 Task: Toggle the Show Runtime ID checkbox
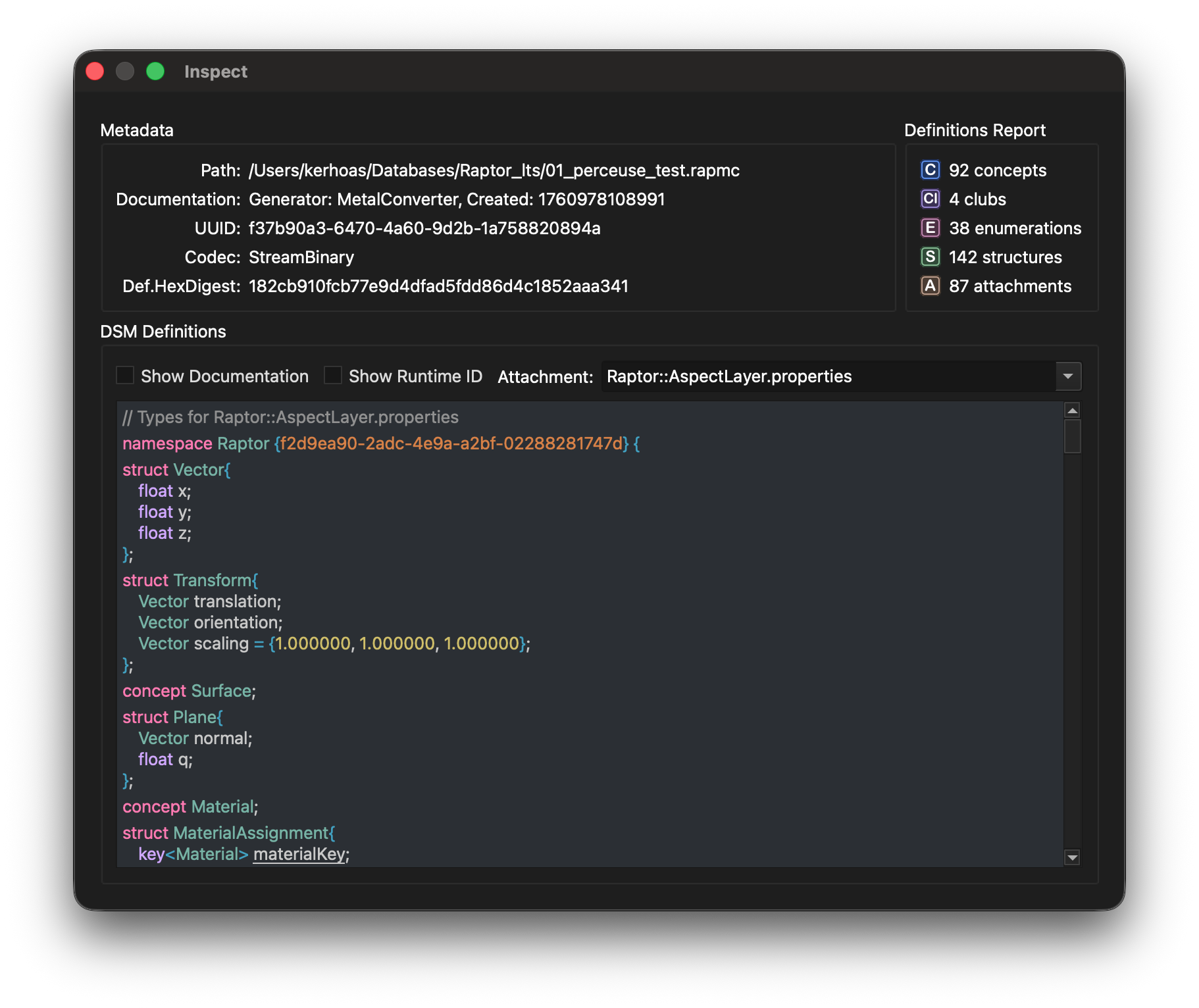coord(333,376)
